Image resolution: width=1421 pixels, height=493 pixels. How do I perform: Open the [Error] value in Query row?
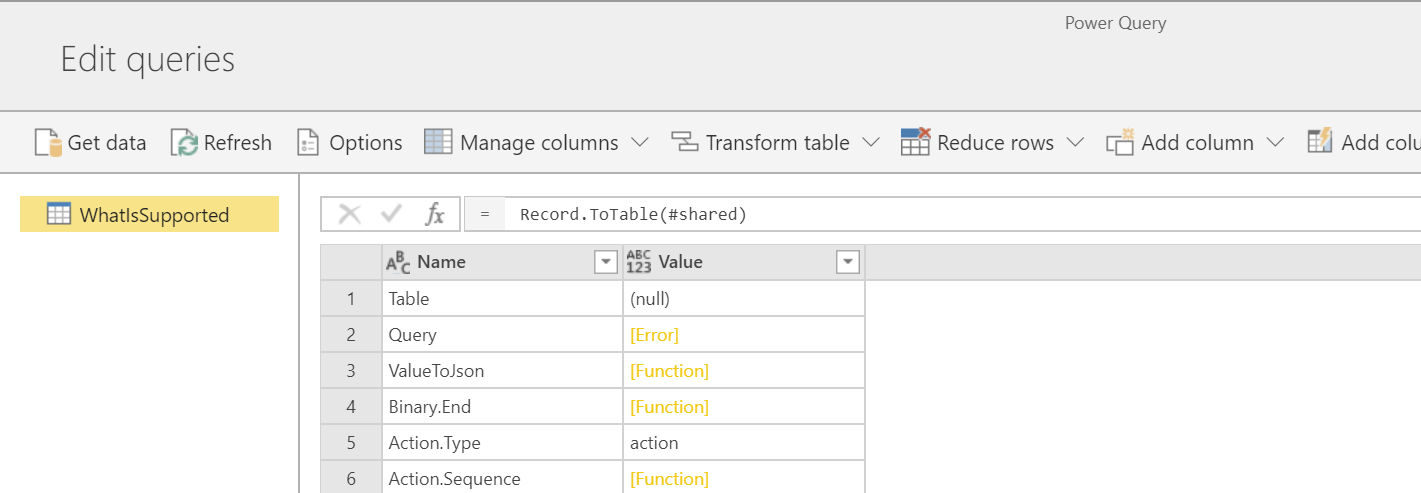tap(654, 335)
